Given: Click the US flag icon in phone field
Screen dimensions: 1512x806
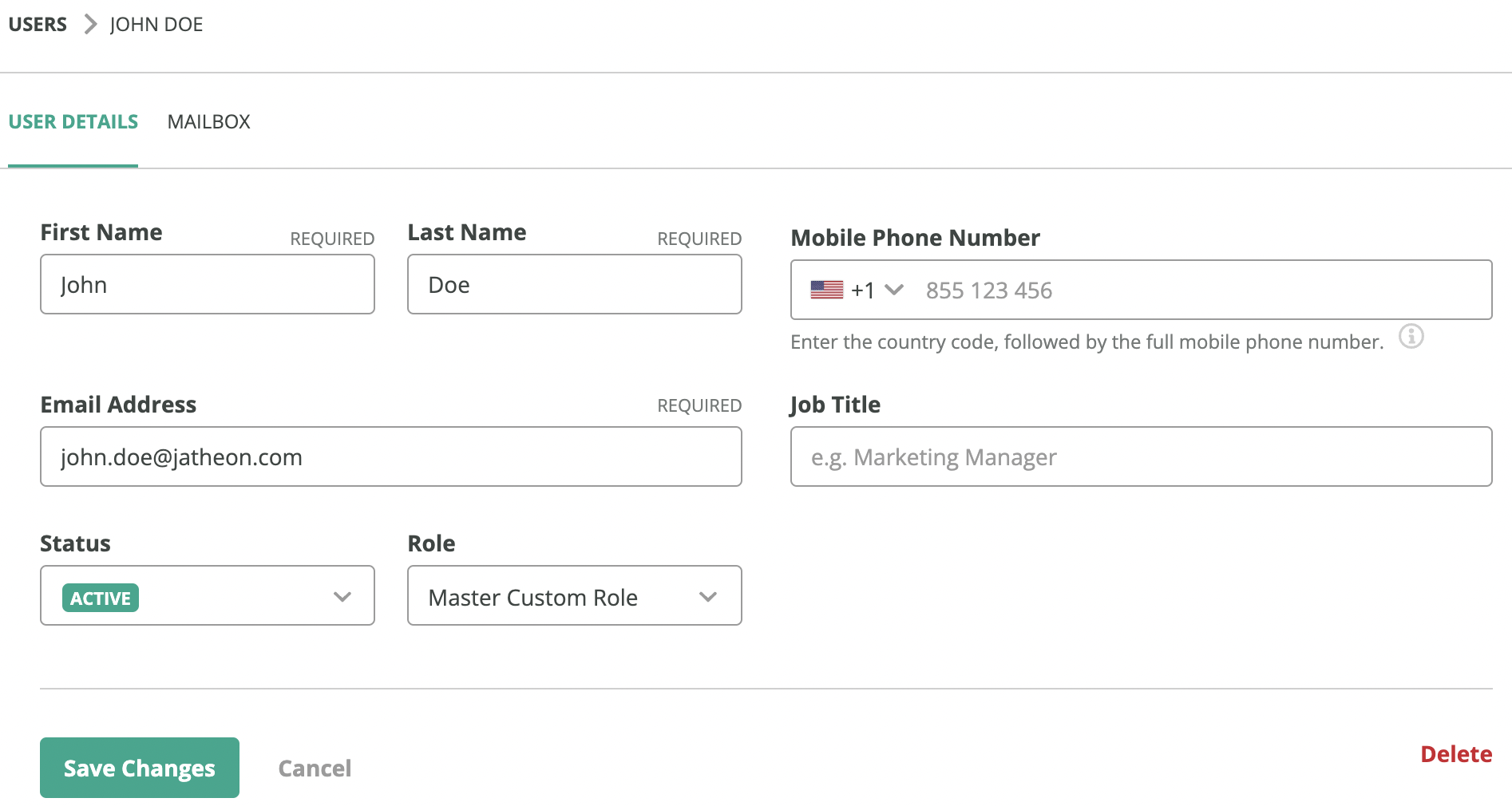Looking at the screenshot, I should [x=826, y=290].
